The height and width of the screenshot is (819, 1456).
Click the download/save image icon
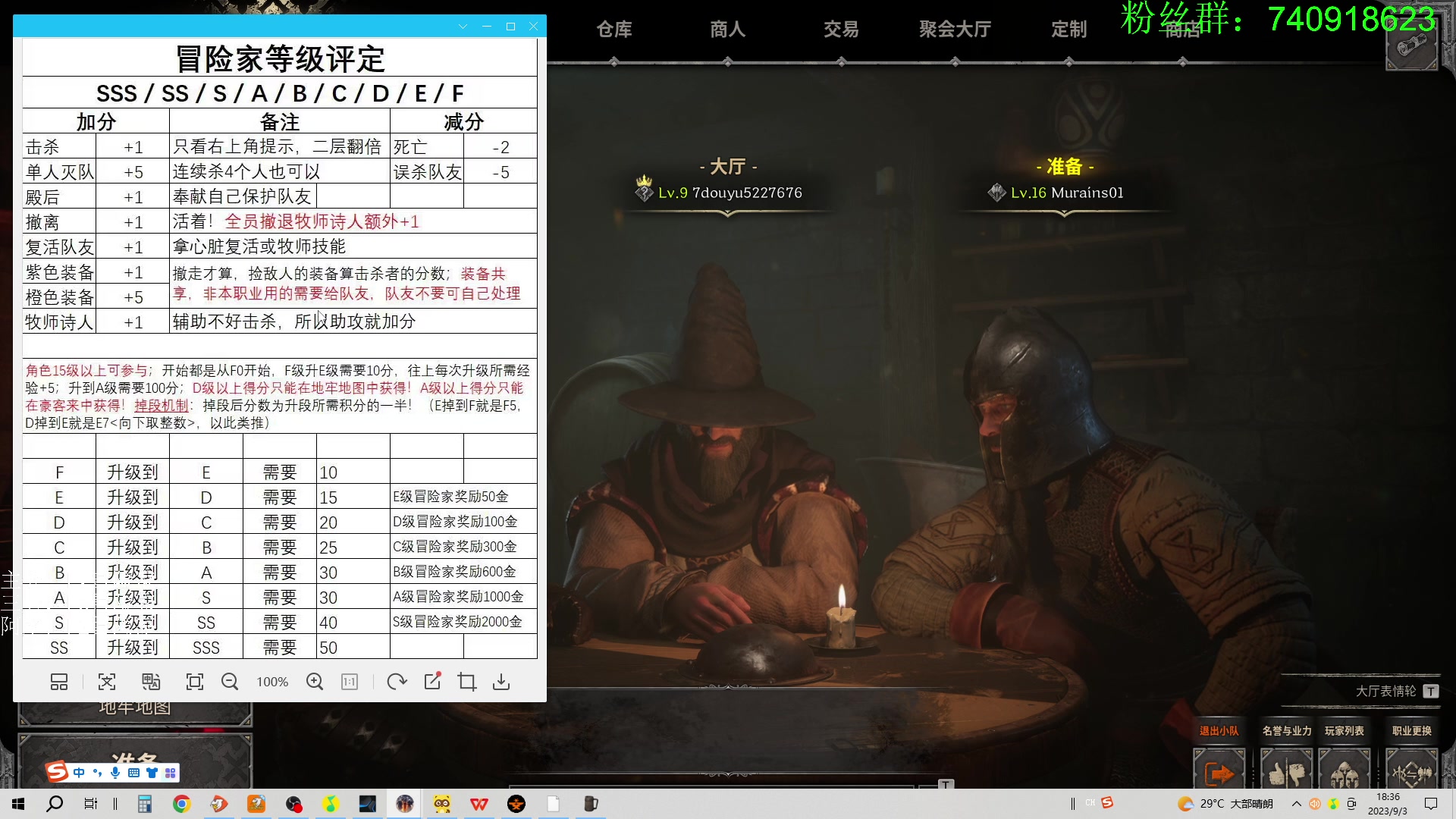coord(501,682)
